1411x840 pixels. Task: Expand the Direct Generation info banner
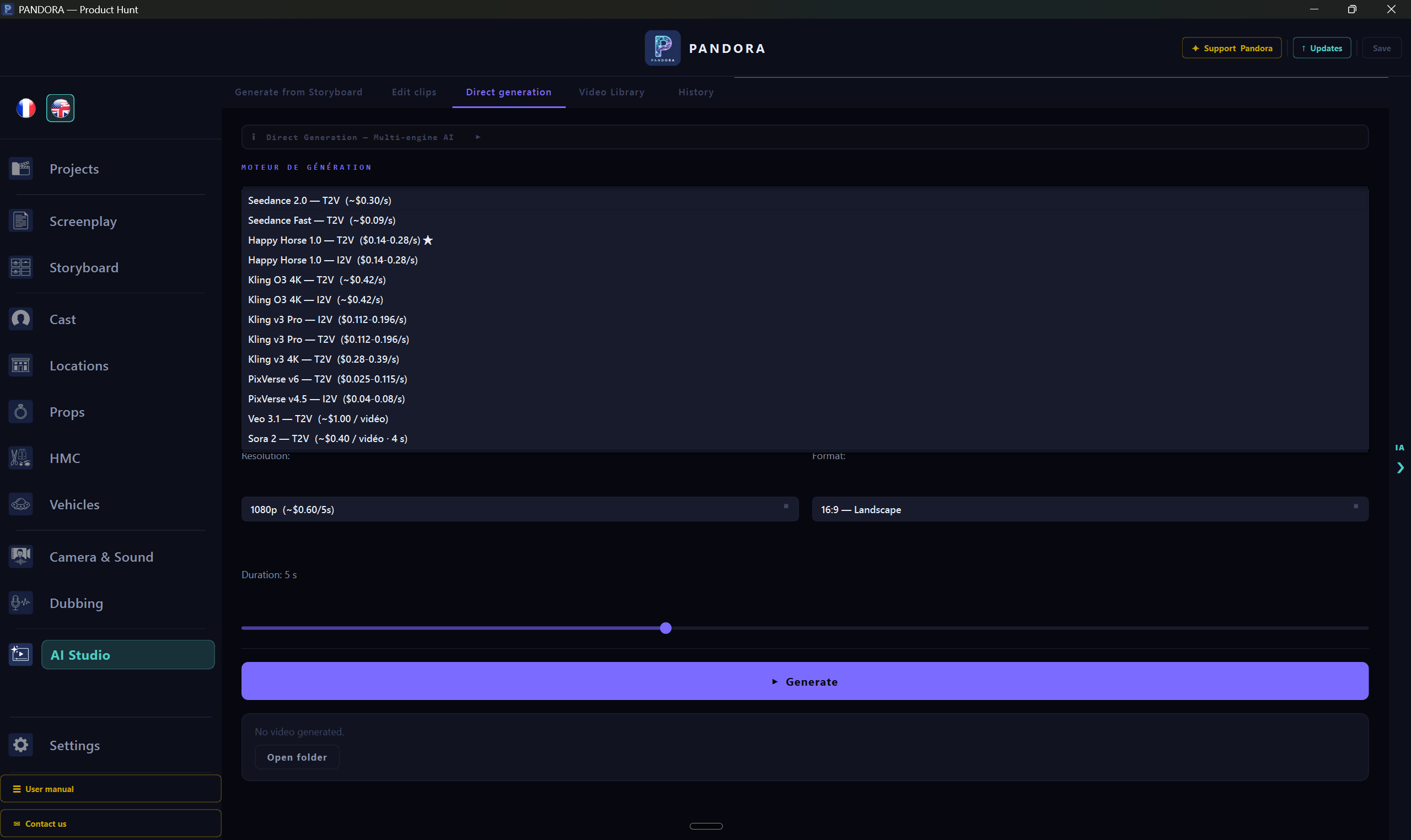point(804,137)
